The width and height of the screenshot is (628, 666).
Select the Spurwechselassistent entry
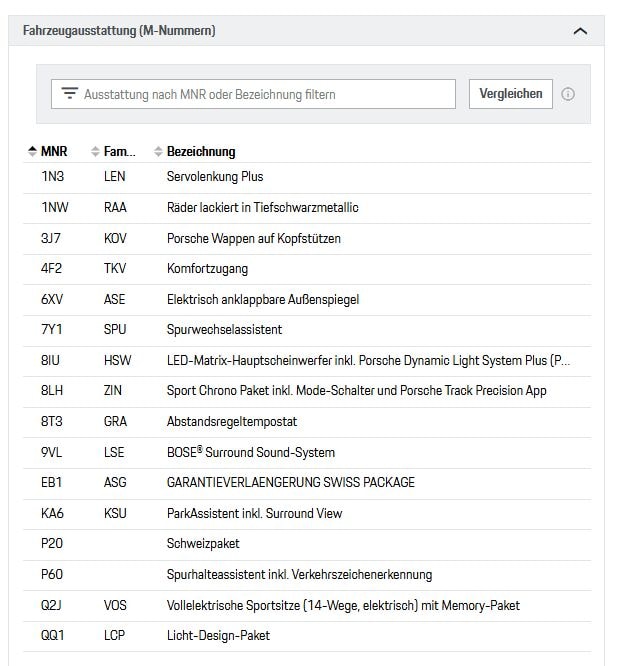(224, 330)
